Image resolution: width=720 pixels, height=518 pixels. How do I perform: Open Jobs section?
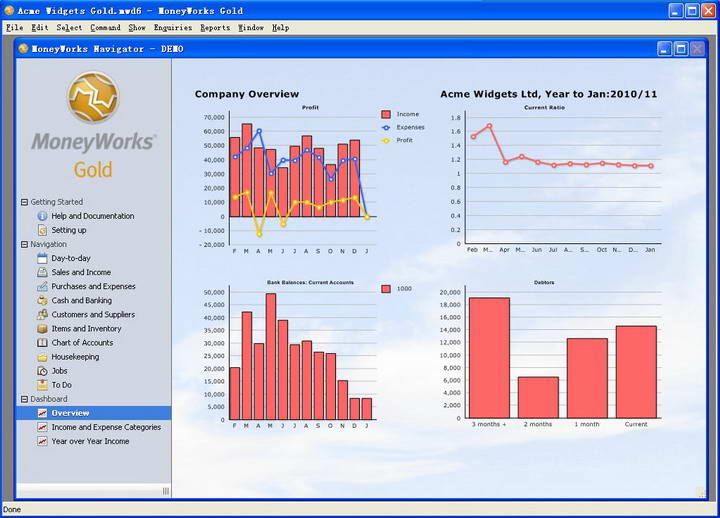click(59, 371)
